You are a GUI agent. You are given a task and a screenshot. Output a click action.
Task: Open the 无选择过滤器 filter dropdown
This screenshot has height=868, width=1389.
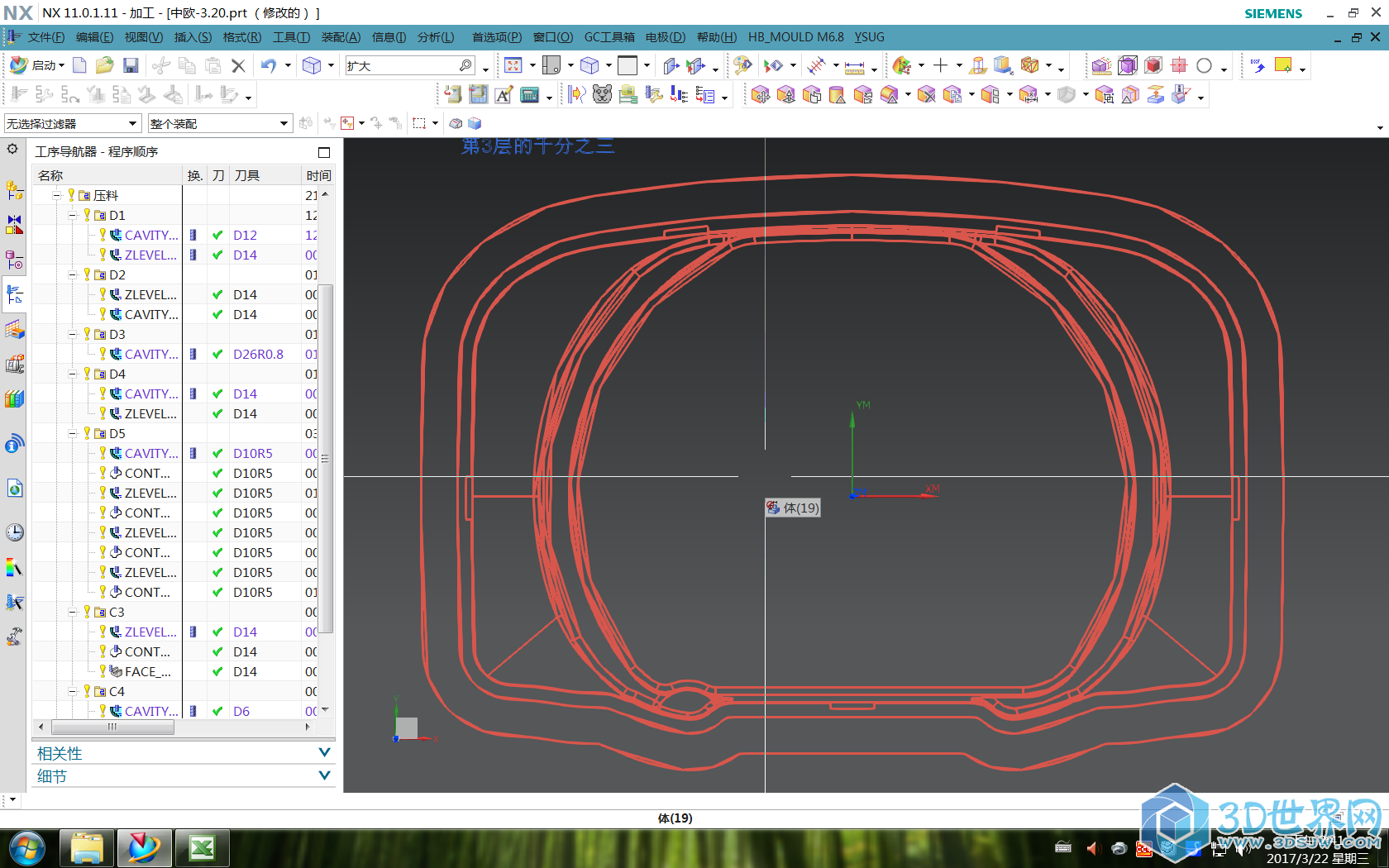tap(72, 123)
